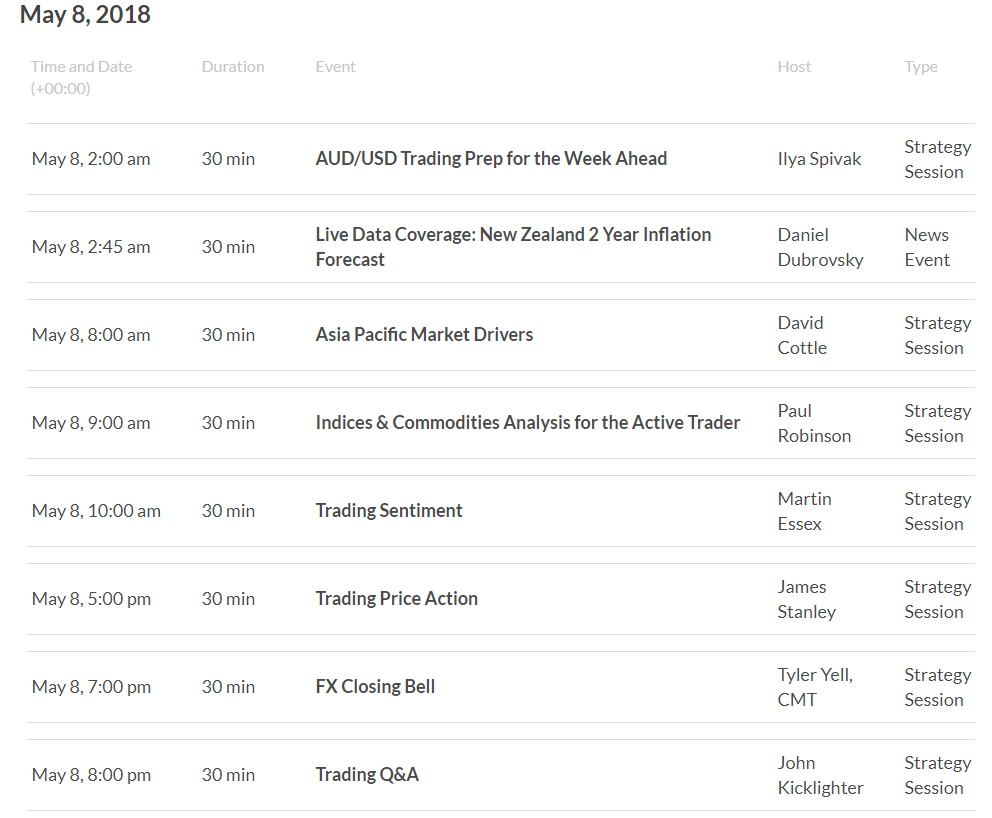Open the Asia Pacific Market Drivers event
992x818 pixels.
(x=424, y=334)
